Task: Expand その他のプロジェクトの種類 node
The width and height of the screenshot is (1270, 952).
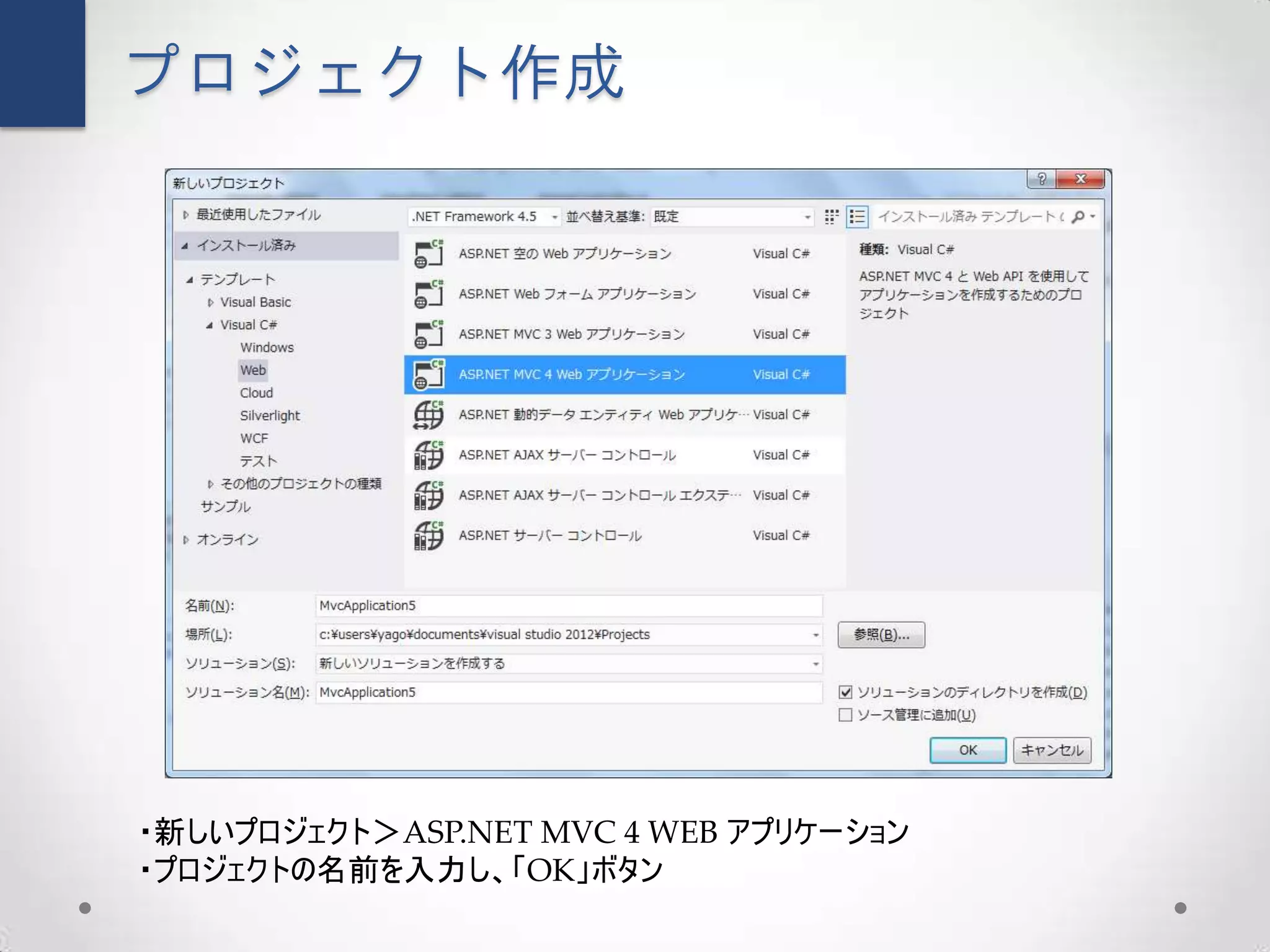Action: coord(210,484)
